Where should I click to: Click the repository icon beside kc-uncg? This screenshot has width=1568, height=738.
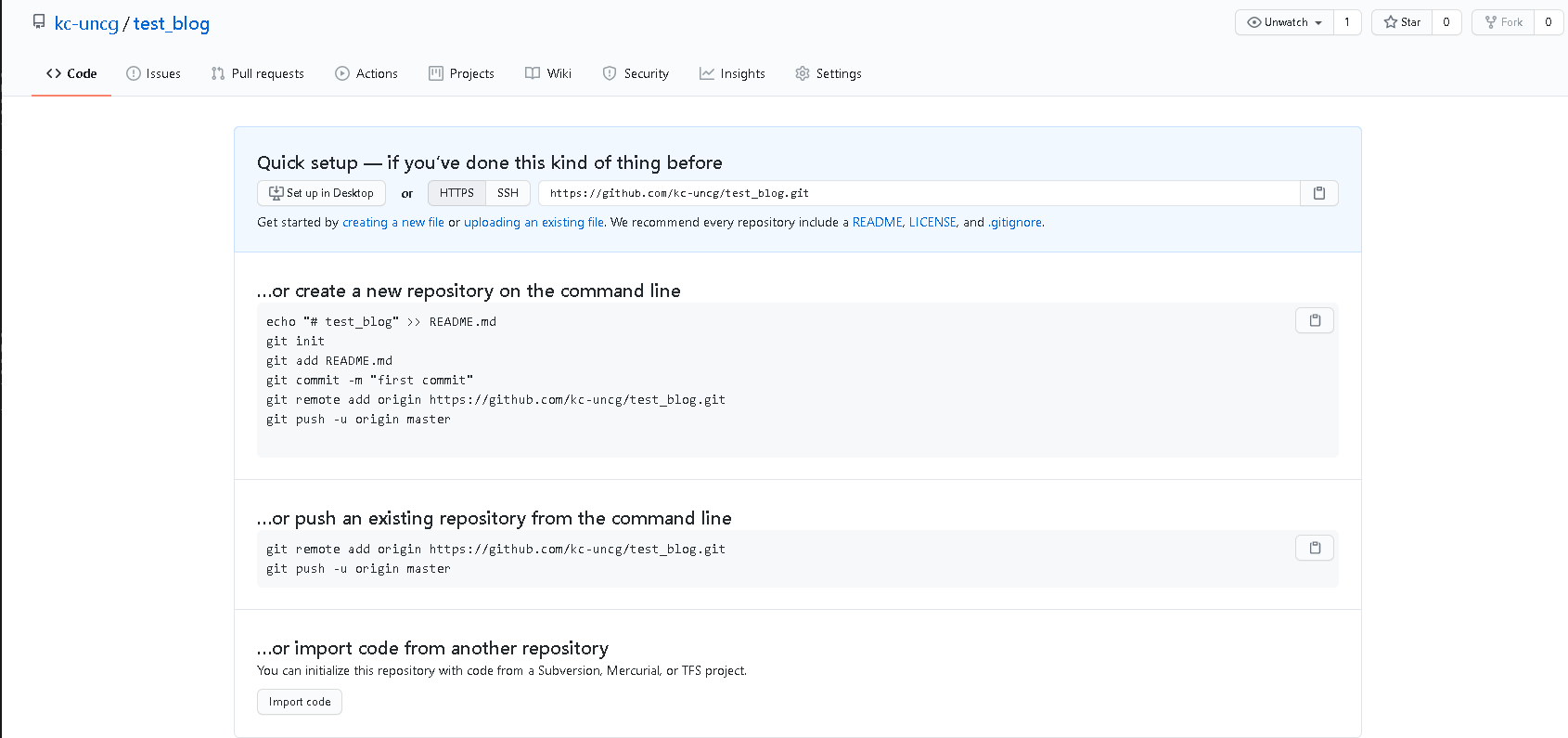39,21
